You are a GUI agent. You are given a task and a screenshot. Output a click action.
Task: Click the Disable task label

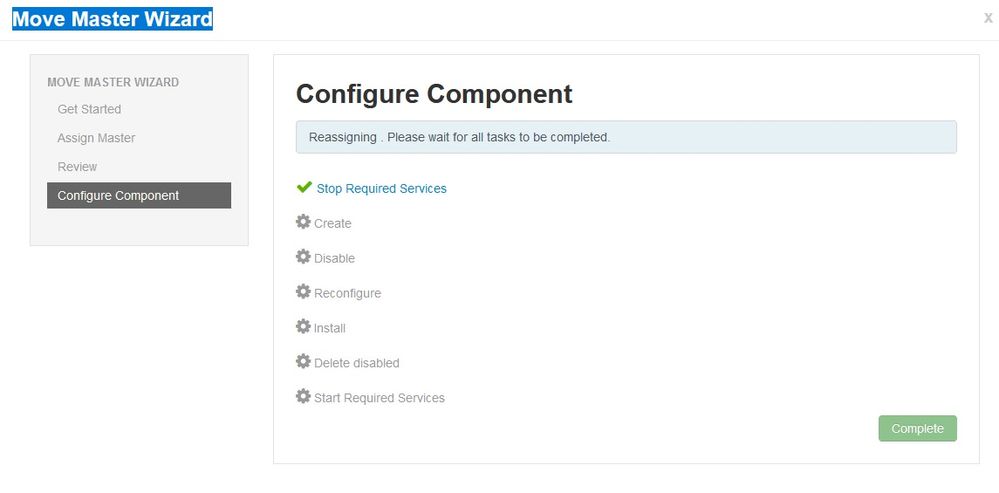point(334,259)
